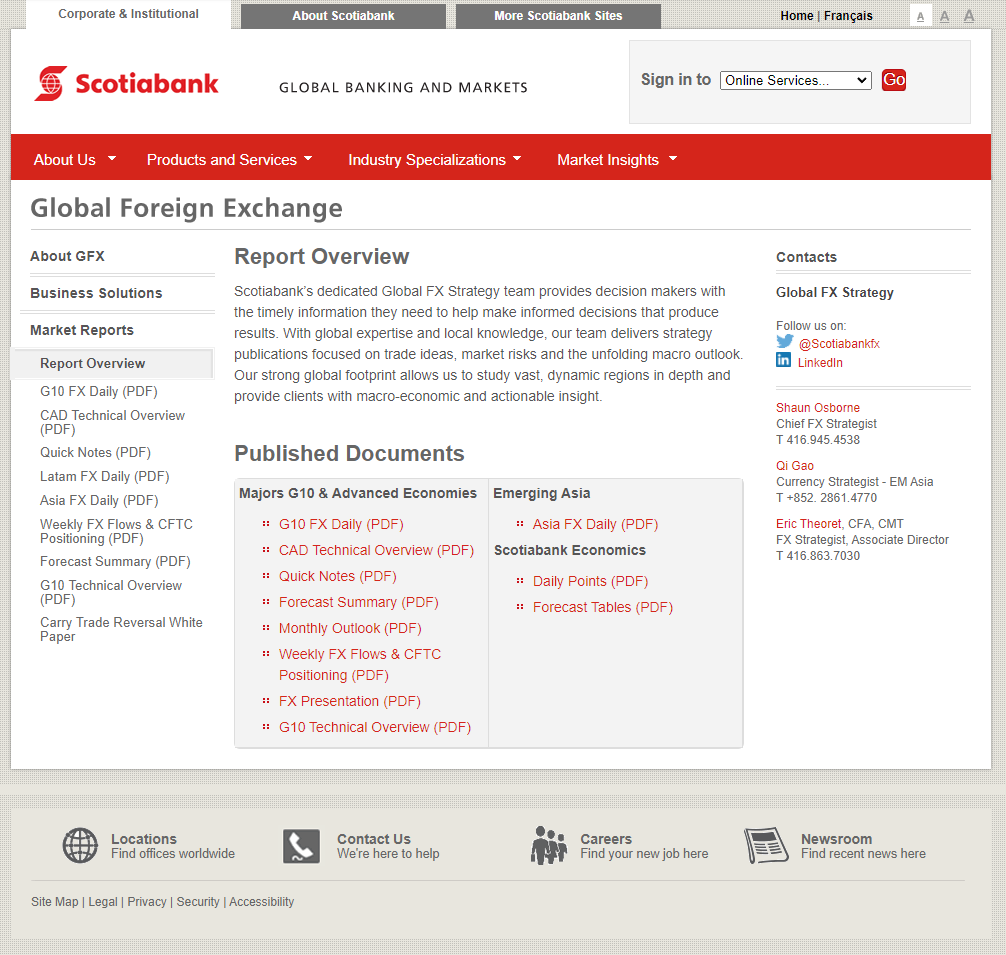Open Forecast Summary published document link
This screenshot has width=1006, height=955.
click(x=359, y=602)
